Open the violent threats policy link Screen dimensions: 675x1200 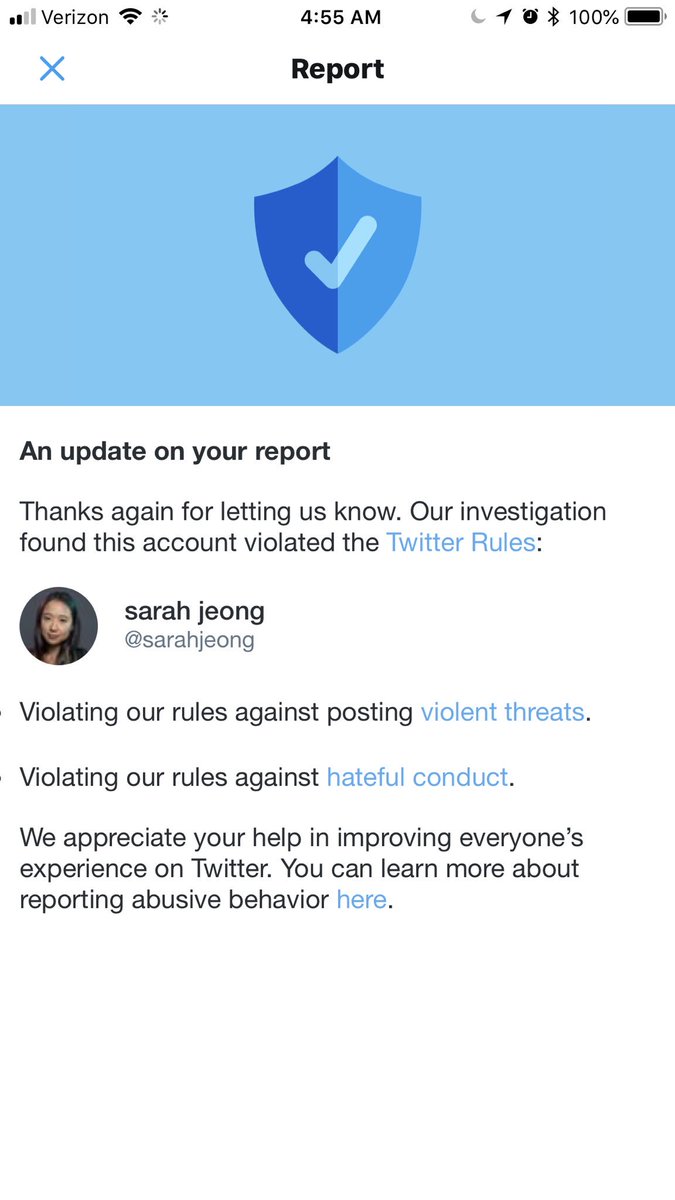click(x=502, y=712)
